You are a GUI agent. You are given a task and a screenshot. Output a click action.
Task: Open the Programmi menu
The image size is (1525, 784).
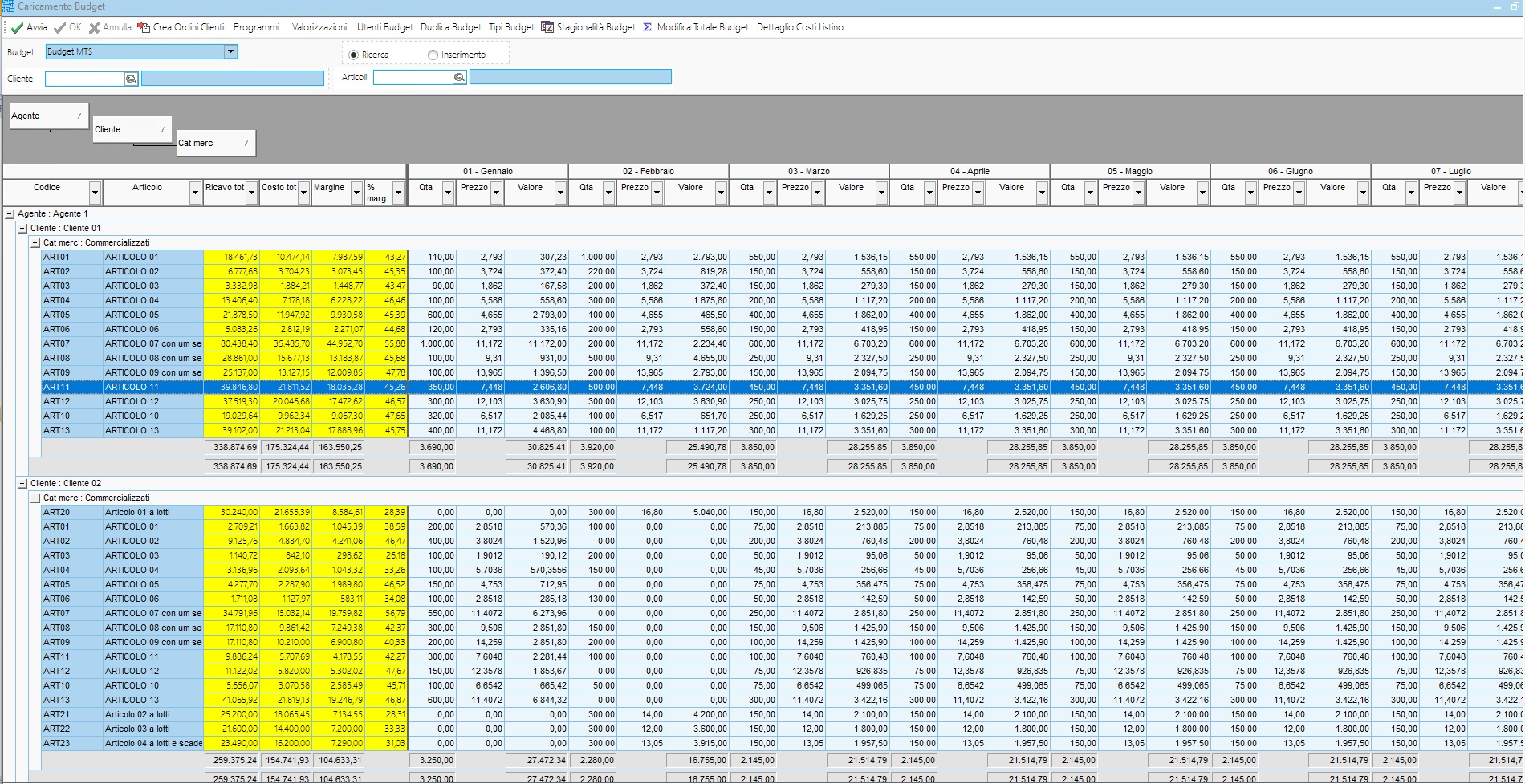(257, 27)
